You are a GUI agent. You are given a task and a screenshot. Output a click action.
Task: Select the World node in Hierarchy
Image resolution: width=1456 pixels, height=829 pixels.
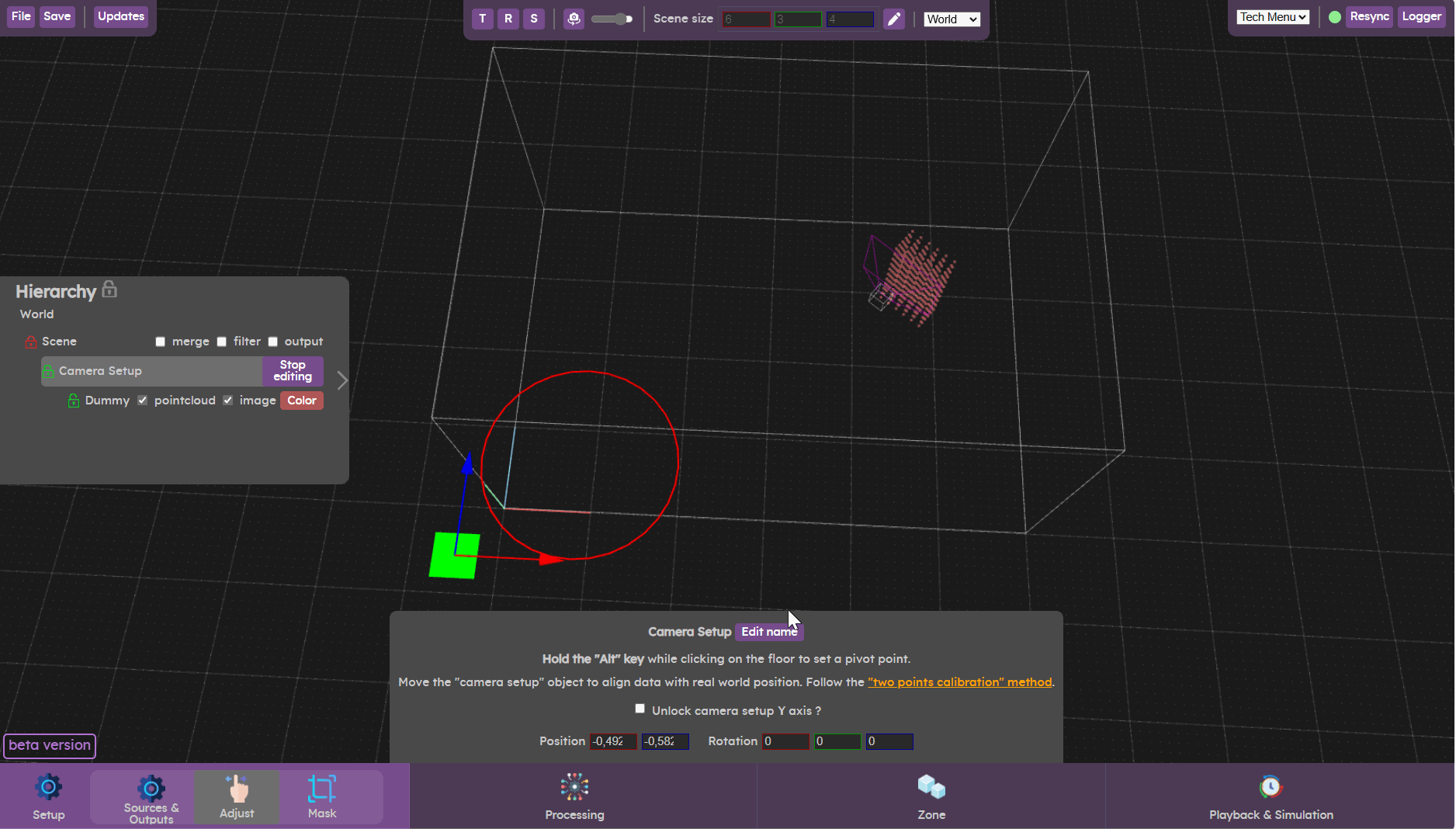click(x=36, y=314)
